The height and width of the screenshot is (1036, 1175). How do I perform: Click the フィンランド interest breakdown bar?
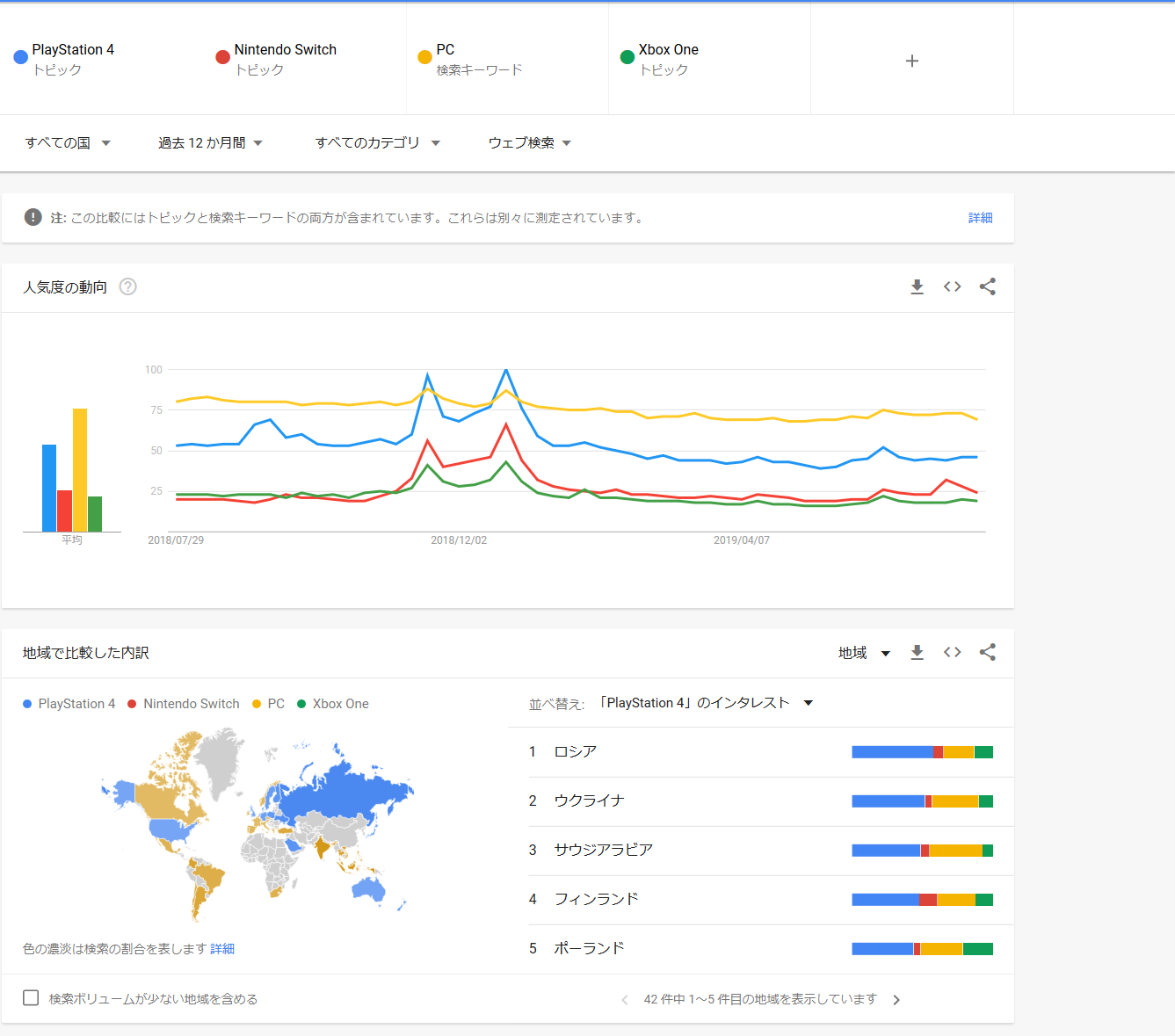[923, 900]
